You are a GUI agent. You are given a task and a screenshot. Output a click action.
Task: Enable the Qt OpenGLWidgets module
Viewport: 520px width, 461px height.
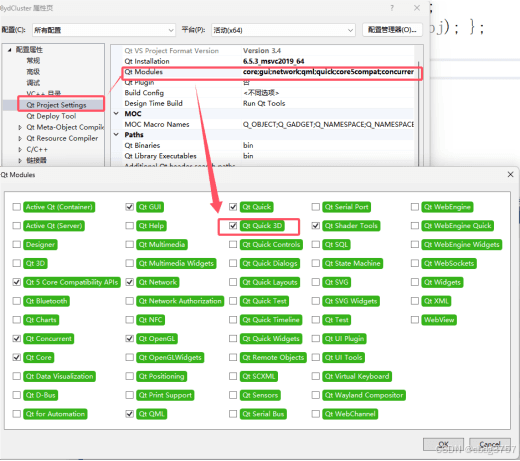click(x=130, y=357)
